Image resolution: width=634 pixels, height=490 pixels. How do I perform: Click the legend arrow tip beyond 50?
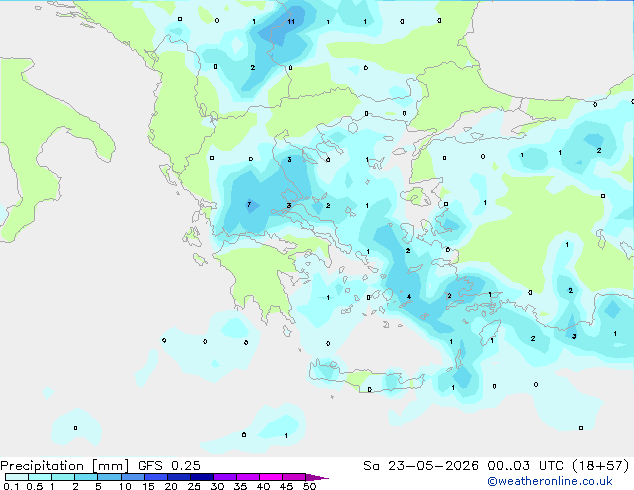point(317,477)
